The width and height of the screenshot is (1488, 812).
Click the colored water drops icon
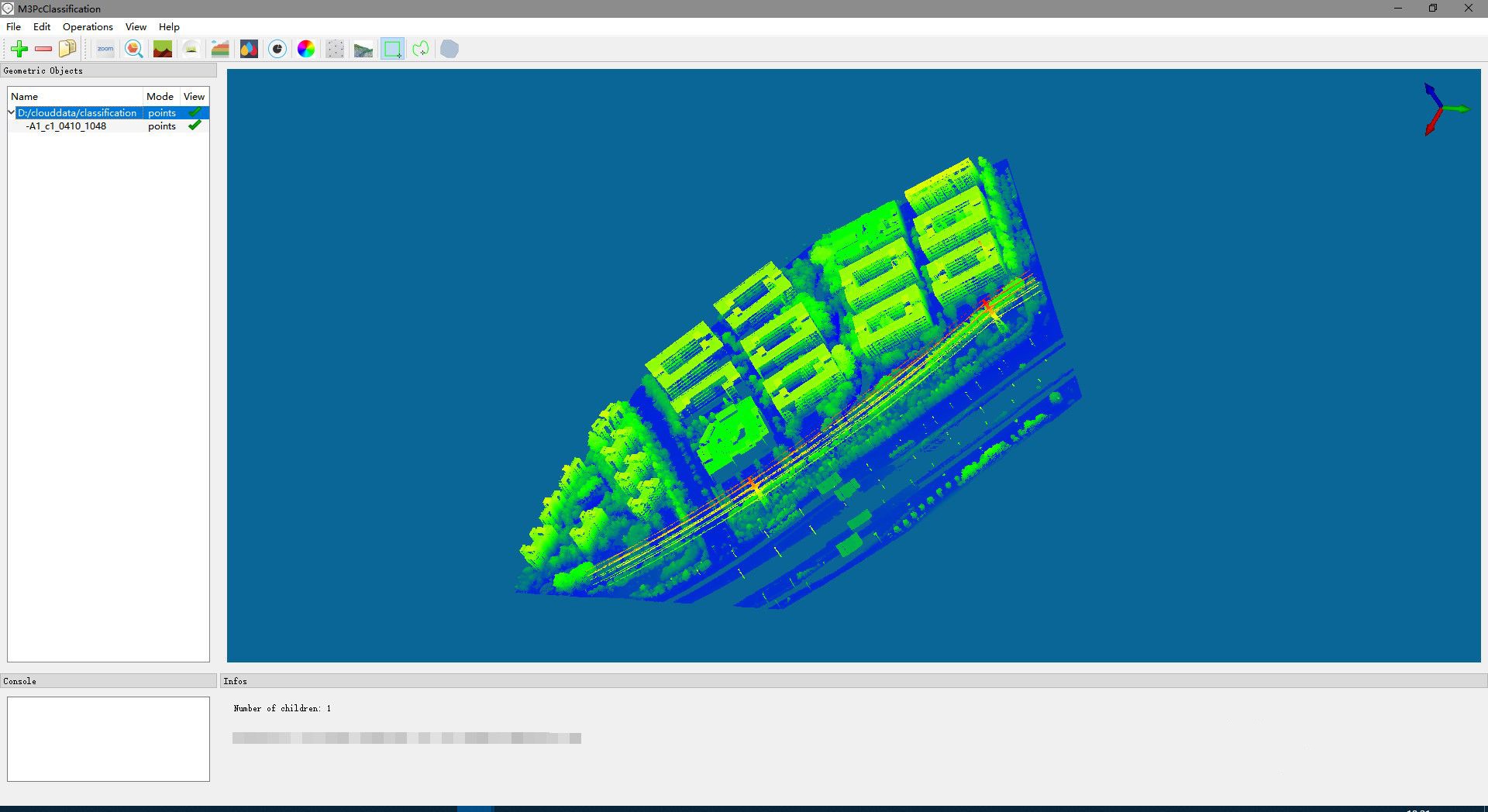coord(249,49)
